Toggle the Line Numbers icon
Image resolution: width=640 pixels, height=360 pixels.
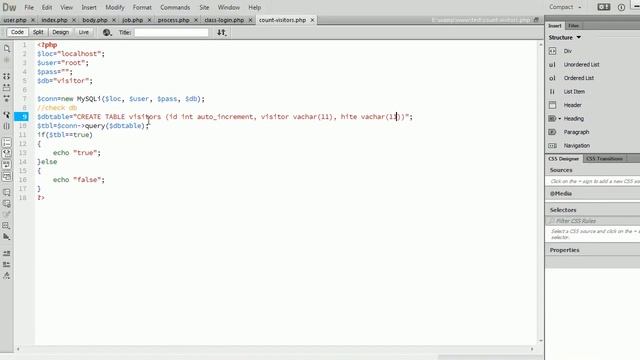click(x=7, y=142)
